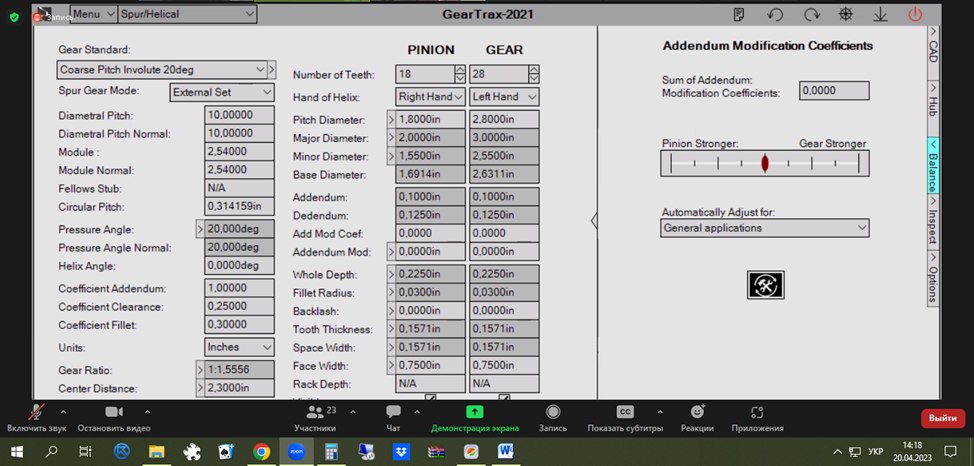
Task: Open the pinion Hand of Helix dropdown
Action: tap(430, 97)
